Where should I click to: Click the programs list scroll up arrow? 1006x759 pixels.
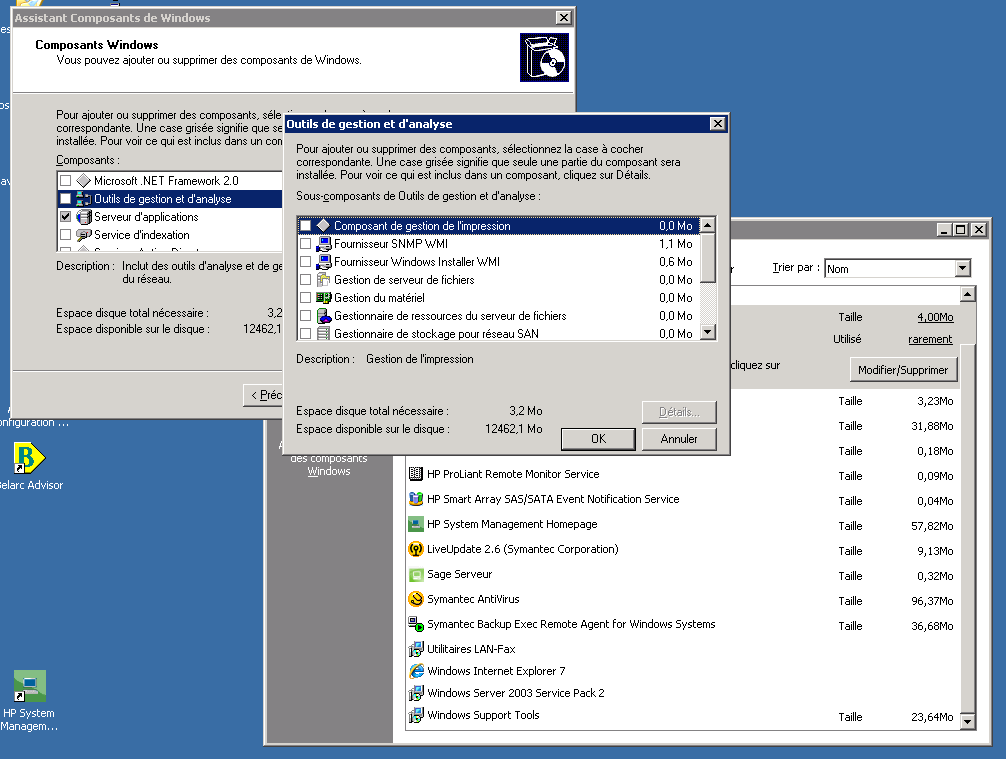click(x=968, y=294)
